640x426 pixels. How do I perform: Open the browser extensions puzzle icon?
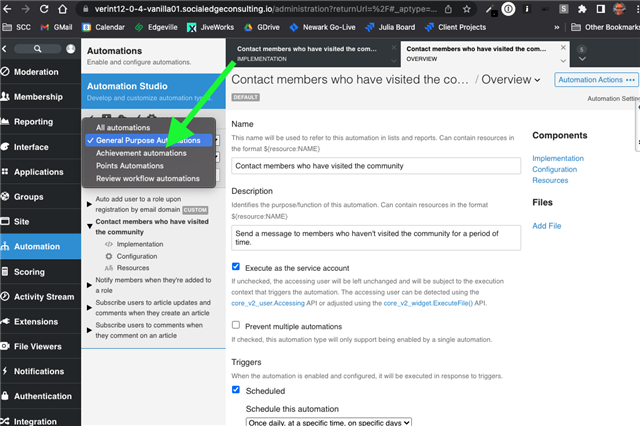tap(582, 9)
